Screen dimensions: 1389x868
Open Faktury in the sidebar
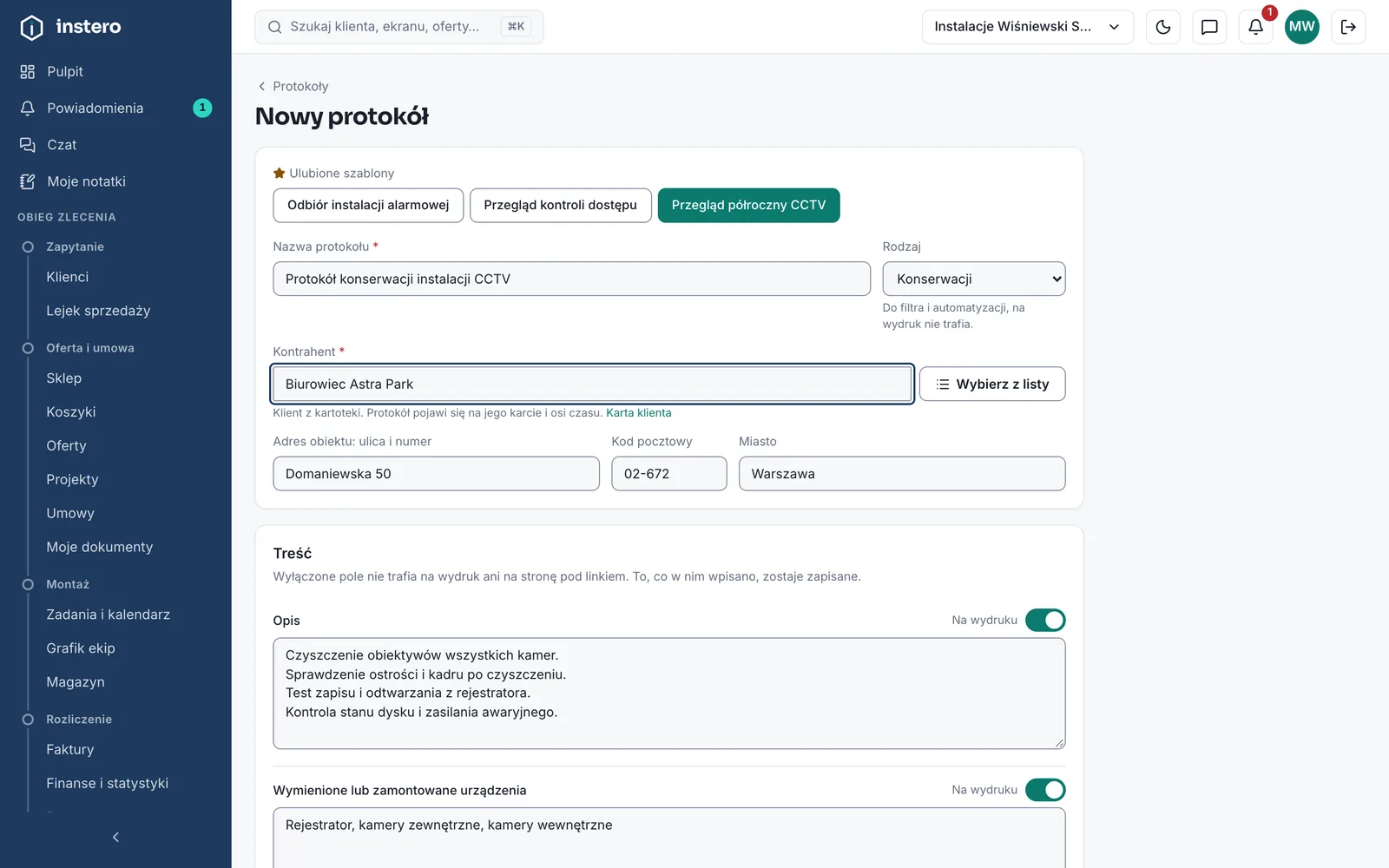(69, 749)
